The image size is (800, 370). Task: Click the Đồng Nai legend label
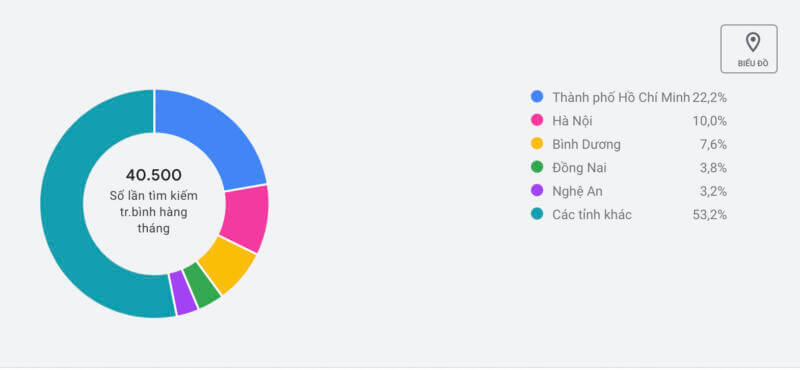pos(580,168)
